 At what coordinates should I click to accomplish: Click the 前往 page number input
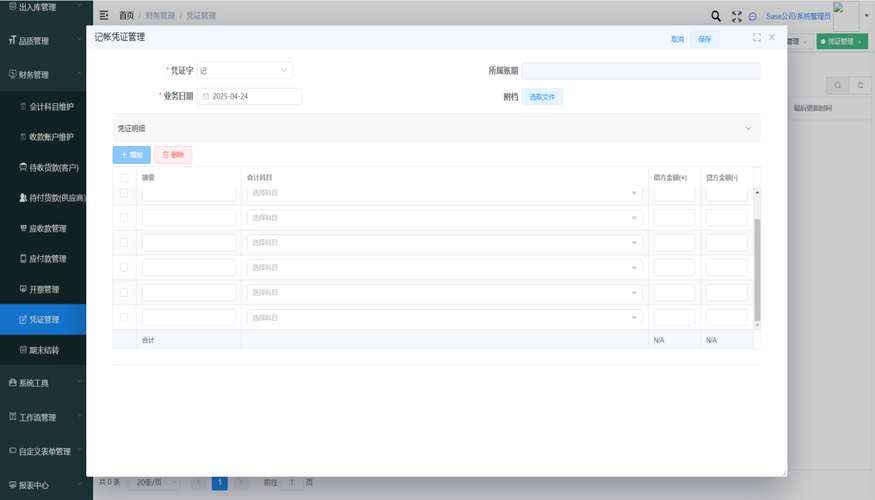[x=291, y=482]
